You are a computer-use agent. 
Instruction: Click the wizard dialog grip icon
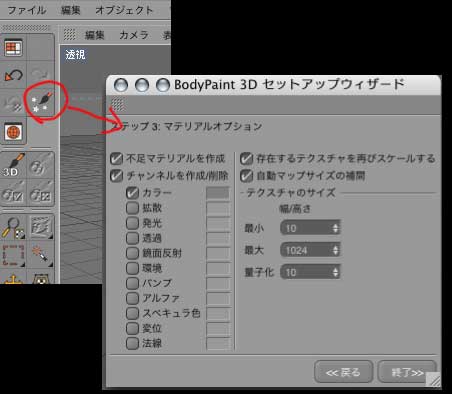point(117,105)
